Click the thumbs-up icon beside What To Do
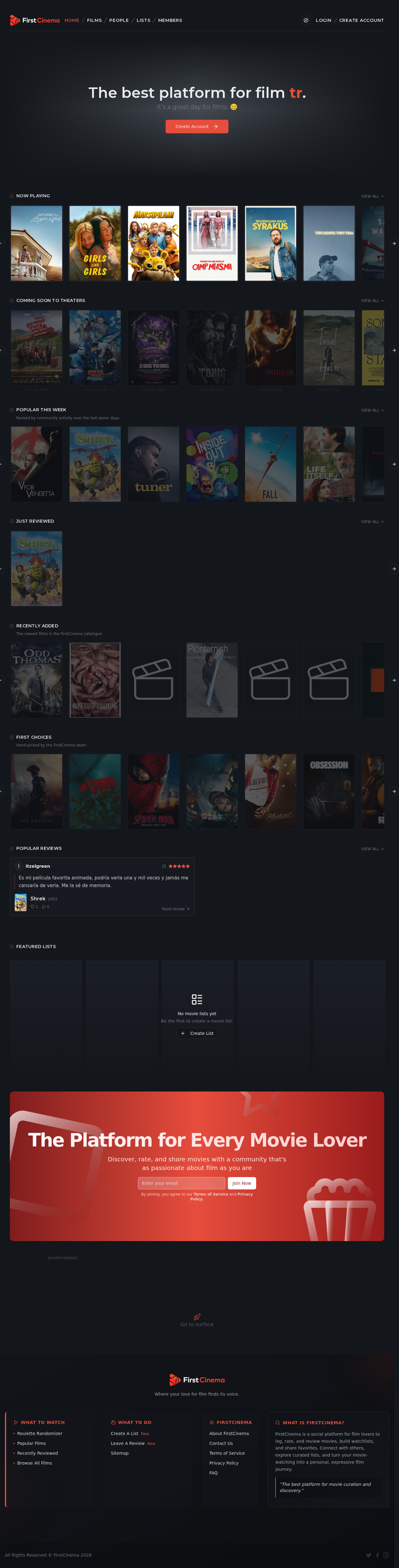This screenshot has height=1568, width=399. coord(113,1422)
